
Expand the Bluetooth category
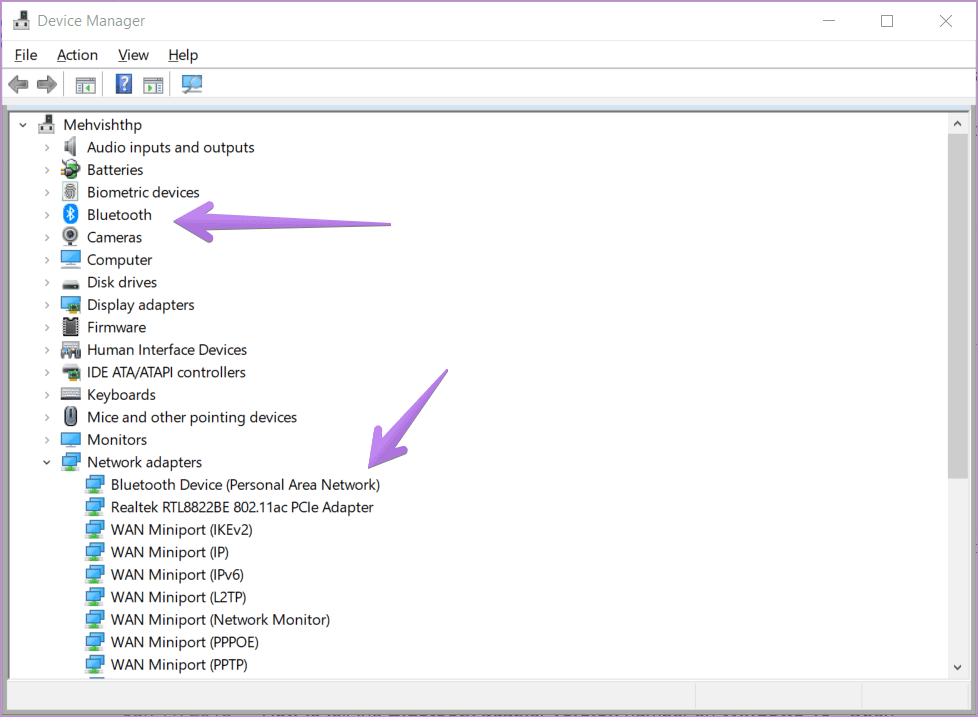[47, 215]
